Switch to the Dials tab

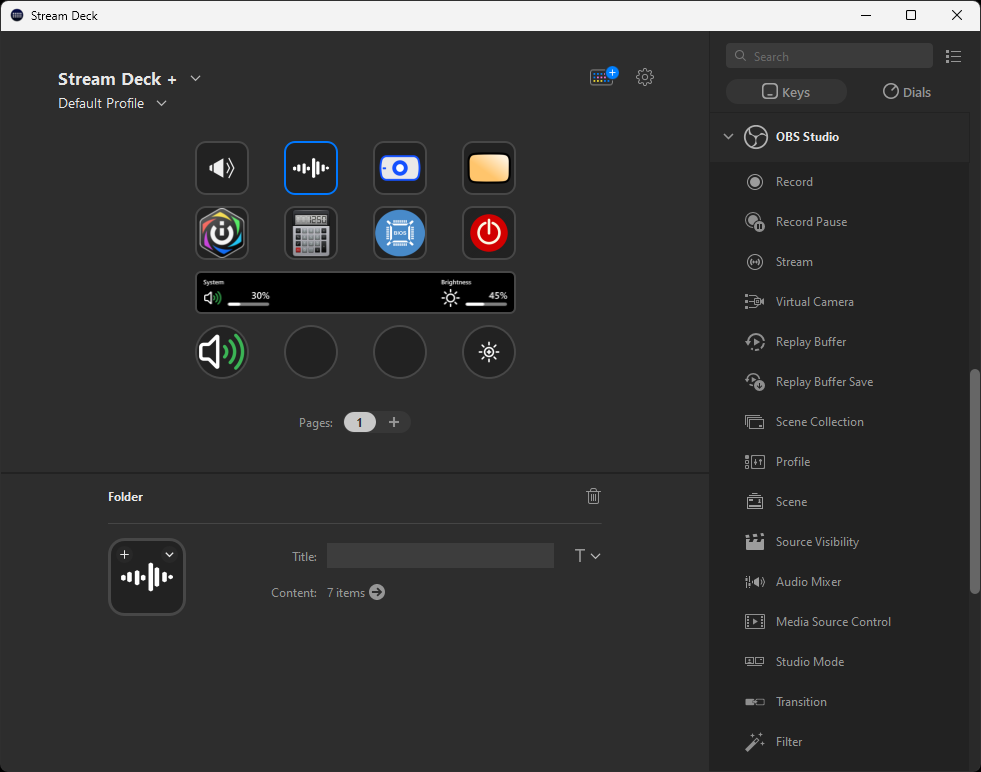906,92
